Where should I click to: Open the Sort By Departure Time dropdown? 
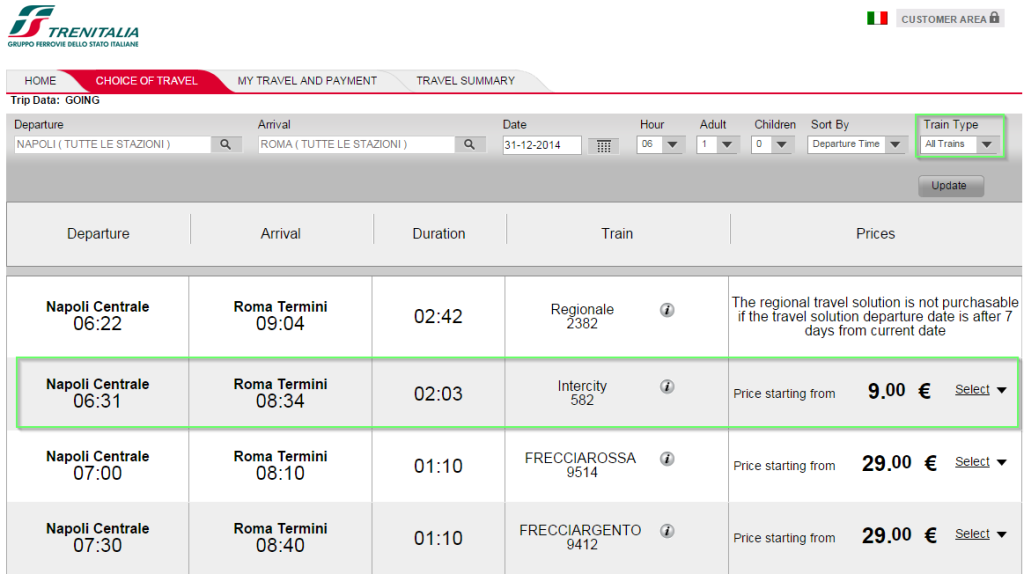pyautogui.click(x=857, y=144)
